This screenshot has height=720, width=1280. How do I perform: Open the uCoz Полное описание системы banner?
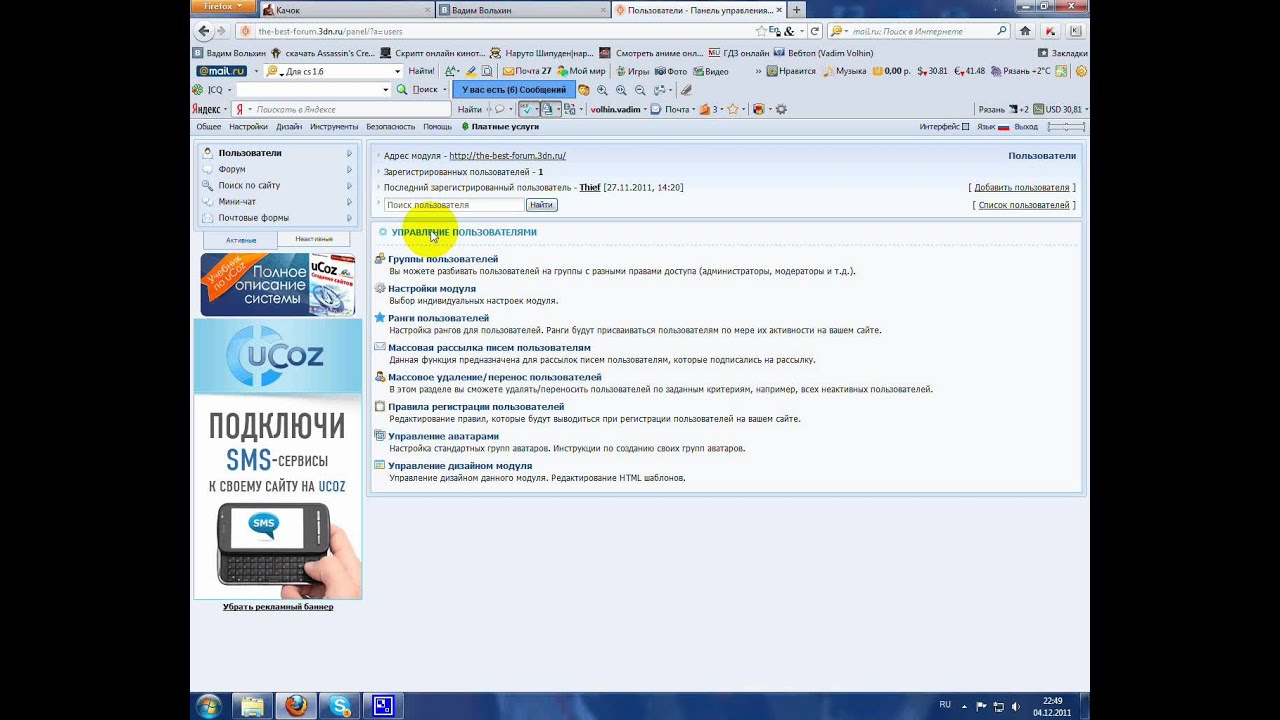coord(278,284)
